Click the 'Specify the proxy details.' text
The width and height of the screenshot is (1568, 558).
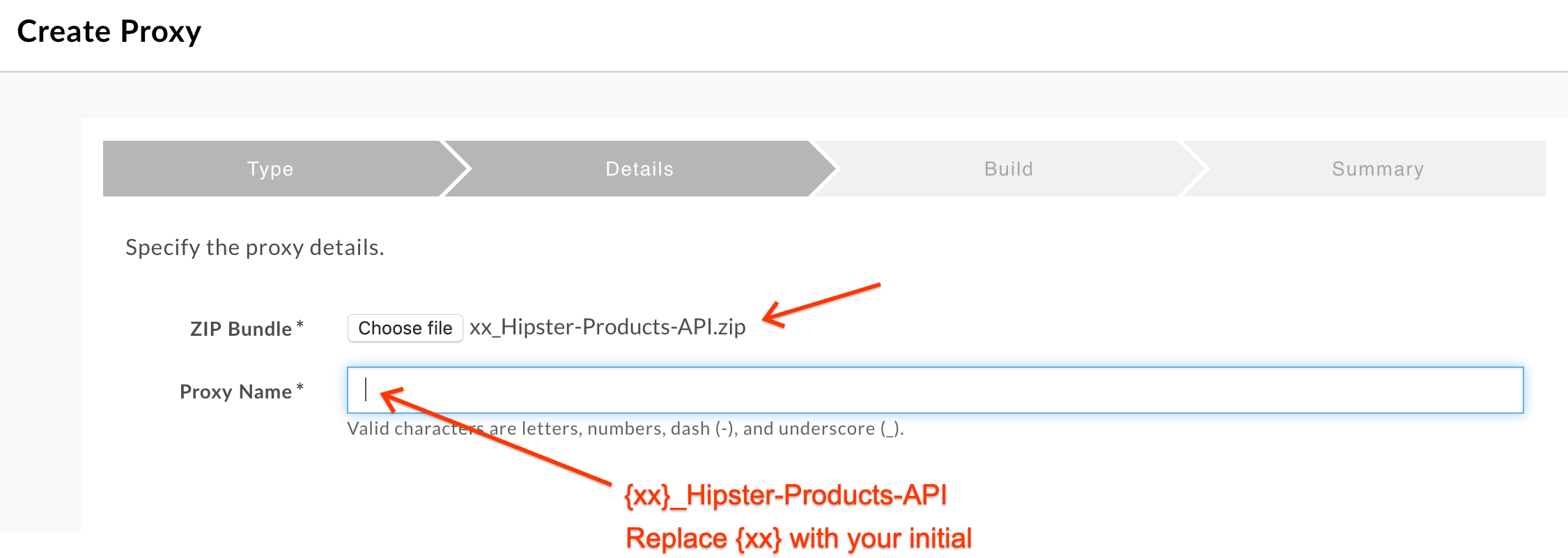point(254,247)
